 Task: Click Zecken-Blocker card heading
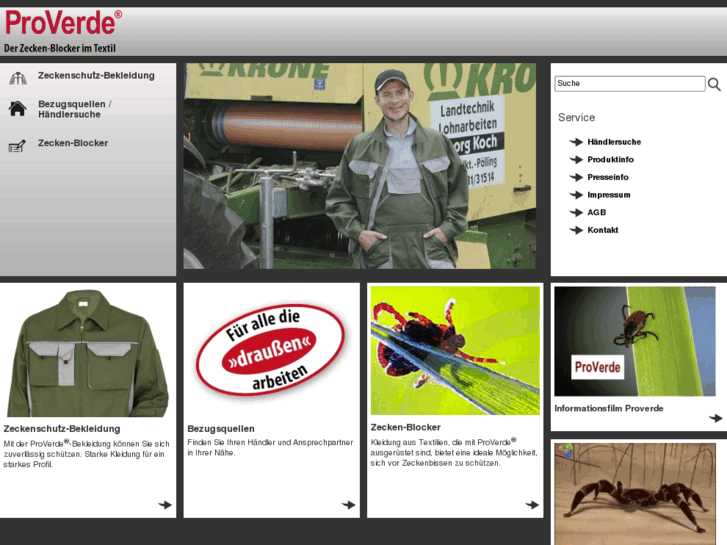(405, 427)
